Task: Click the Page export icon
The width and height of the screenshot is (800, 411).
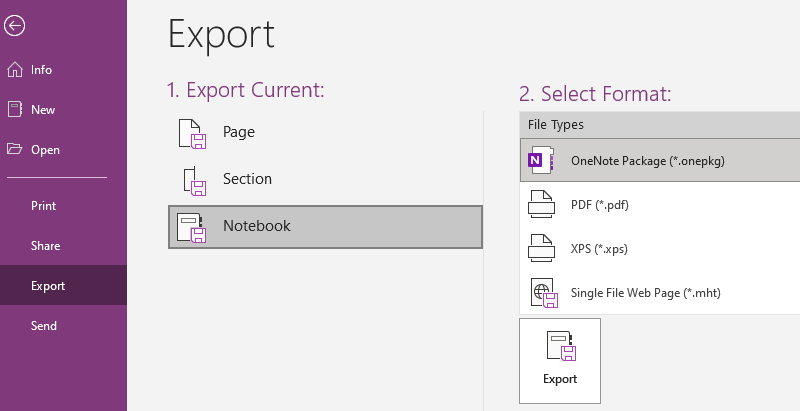Action: [x=192, y=134]
